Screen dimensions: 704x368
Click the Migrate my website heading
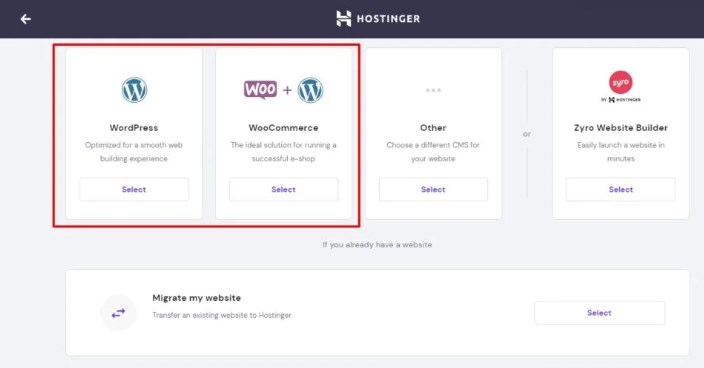197,298
